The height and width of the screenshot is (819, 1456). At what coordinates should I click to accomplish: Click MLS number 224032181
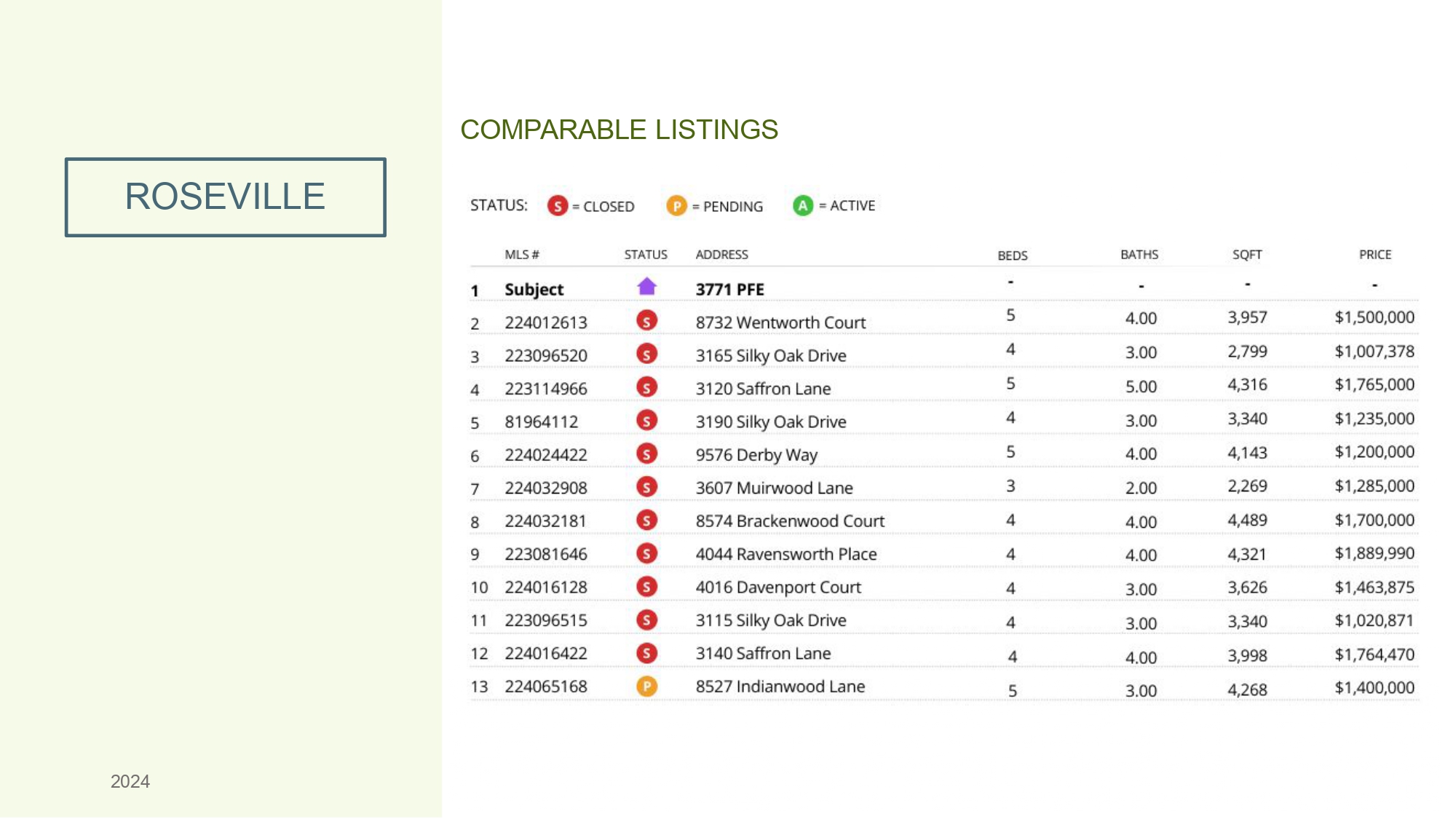tap(546, 521)
